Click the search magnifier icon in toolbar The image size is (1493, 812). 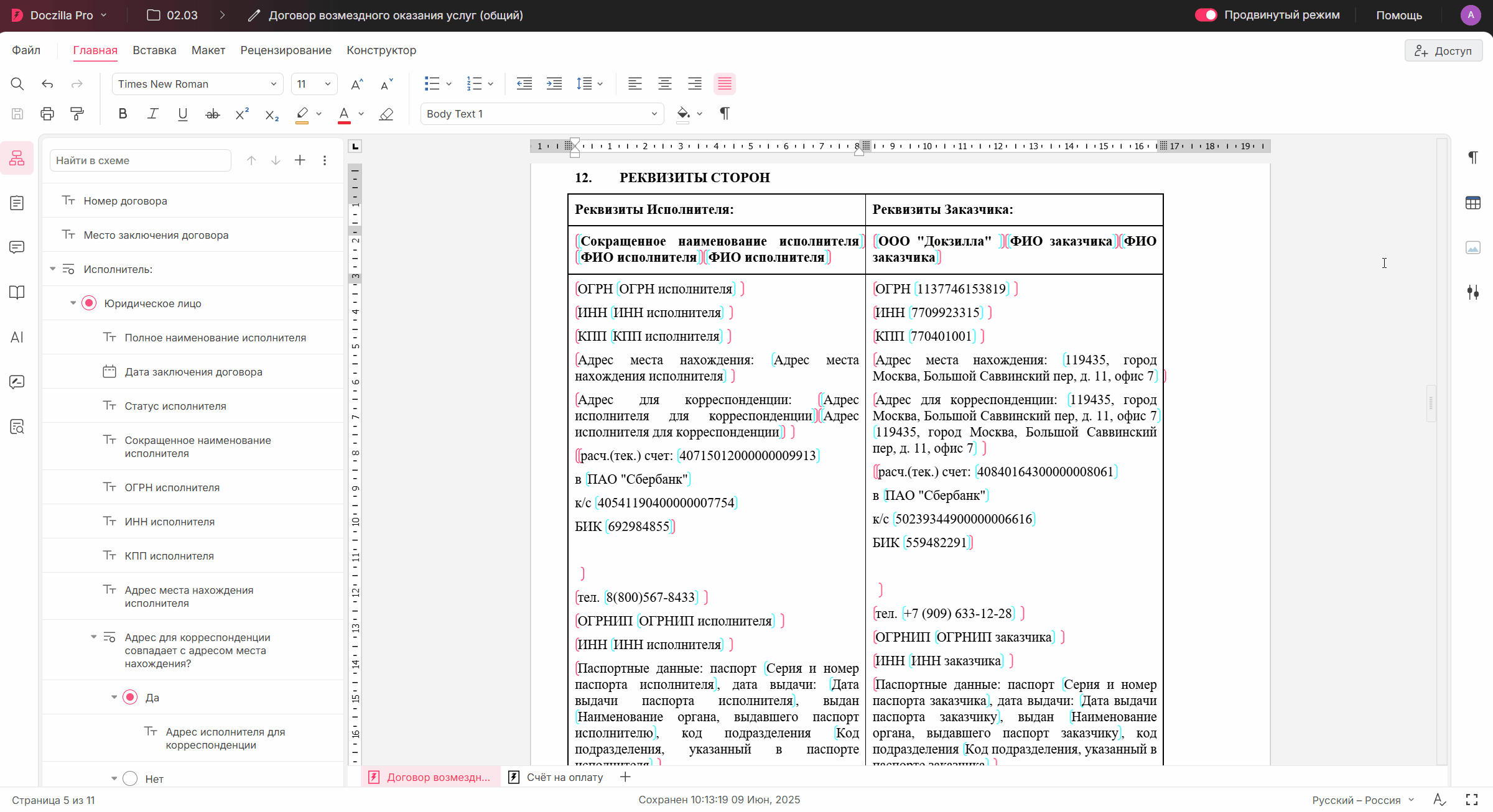click(17, 84)
